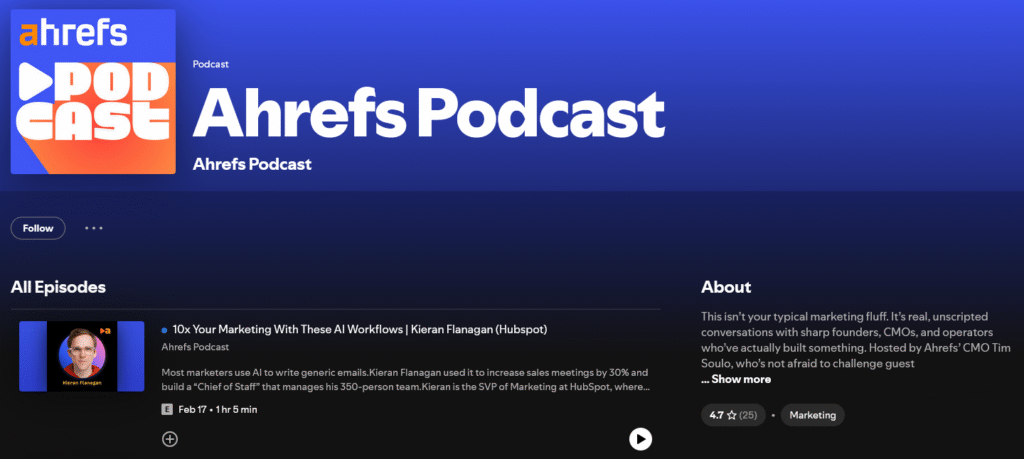Click the Ahrefs Podcast cover art

pyautogui.click(x=93, y=92)
